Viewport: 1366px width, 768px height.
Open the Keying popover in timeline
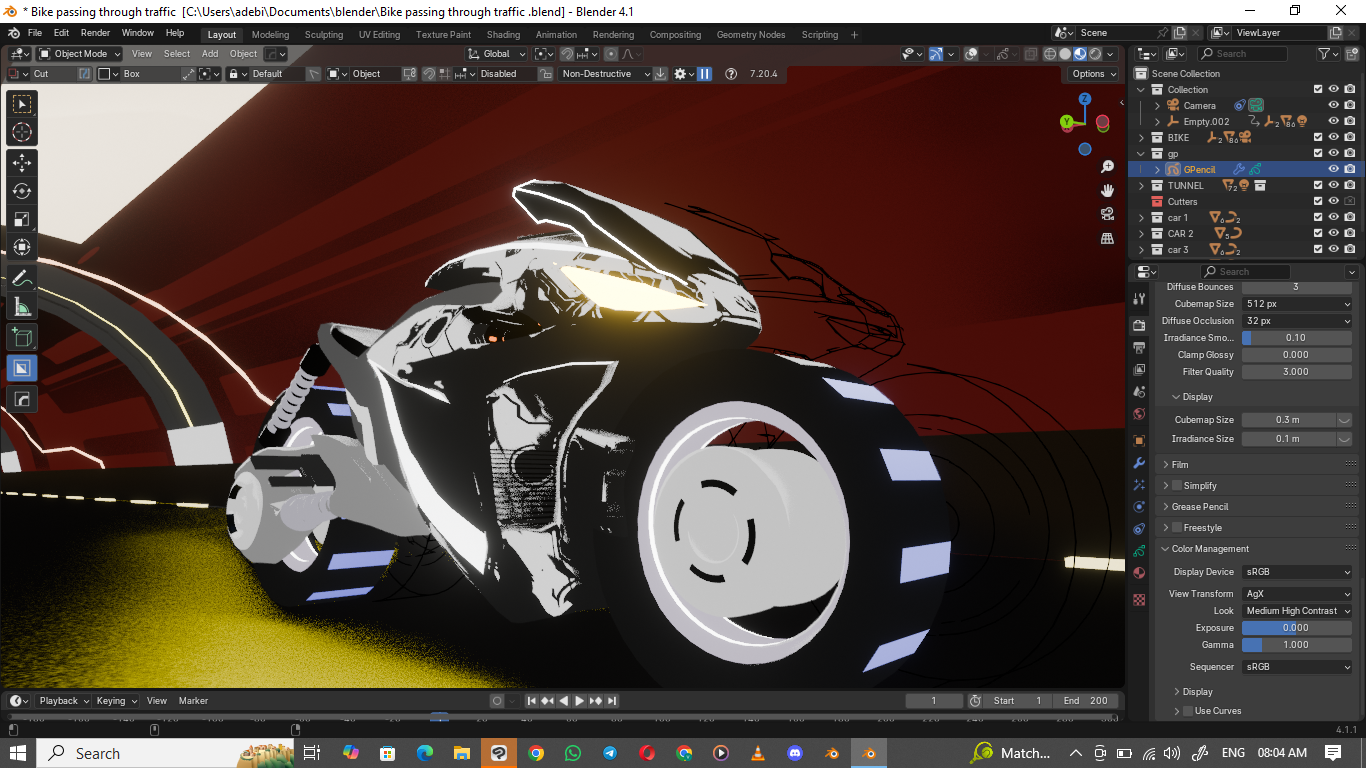coord(116,701)
